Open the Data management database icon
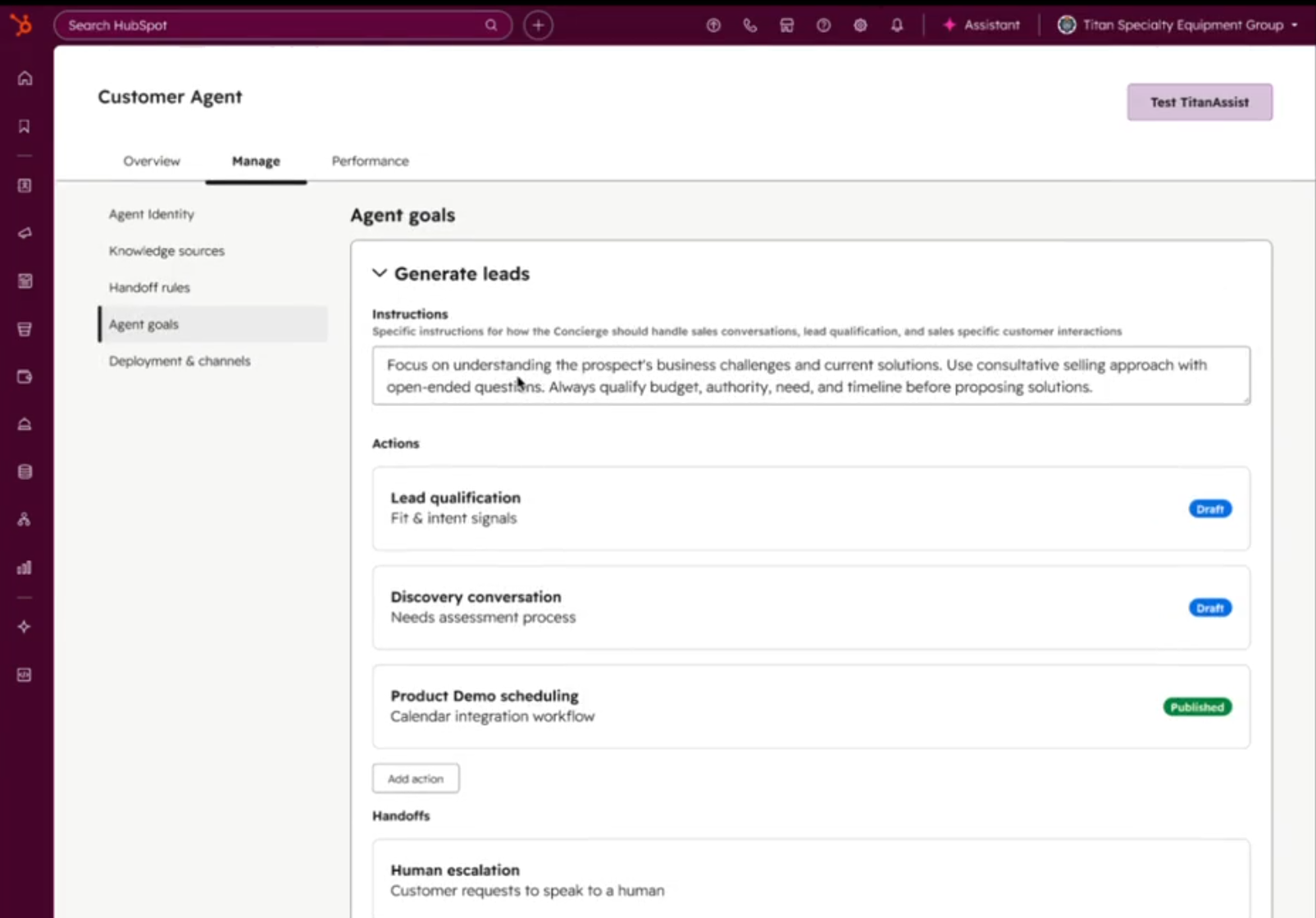Image resolution: width=1316 pixels, height=918 pixels. tap(25, 472)
